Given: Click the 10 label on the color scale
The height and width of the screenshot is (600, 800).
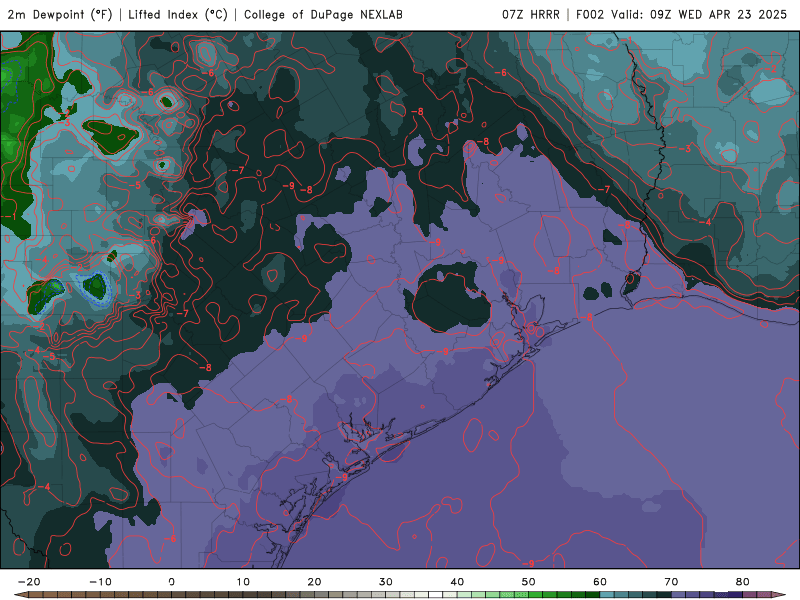Looking at the screenshot, I should click(x=243, y=582).
